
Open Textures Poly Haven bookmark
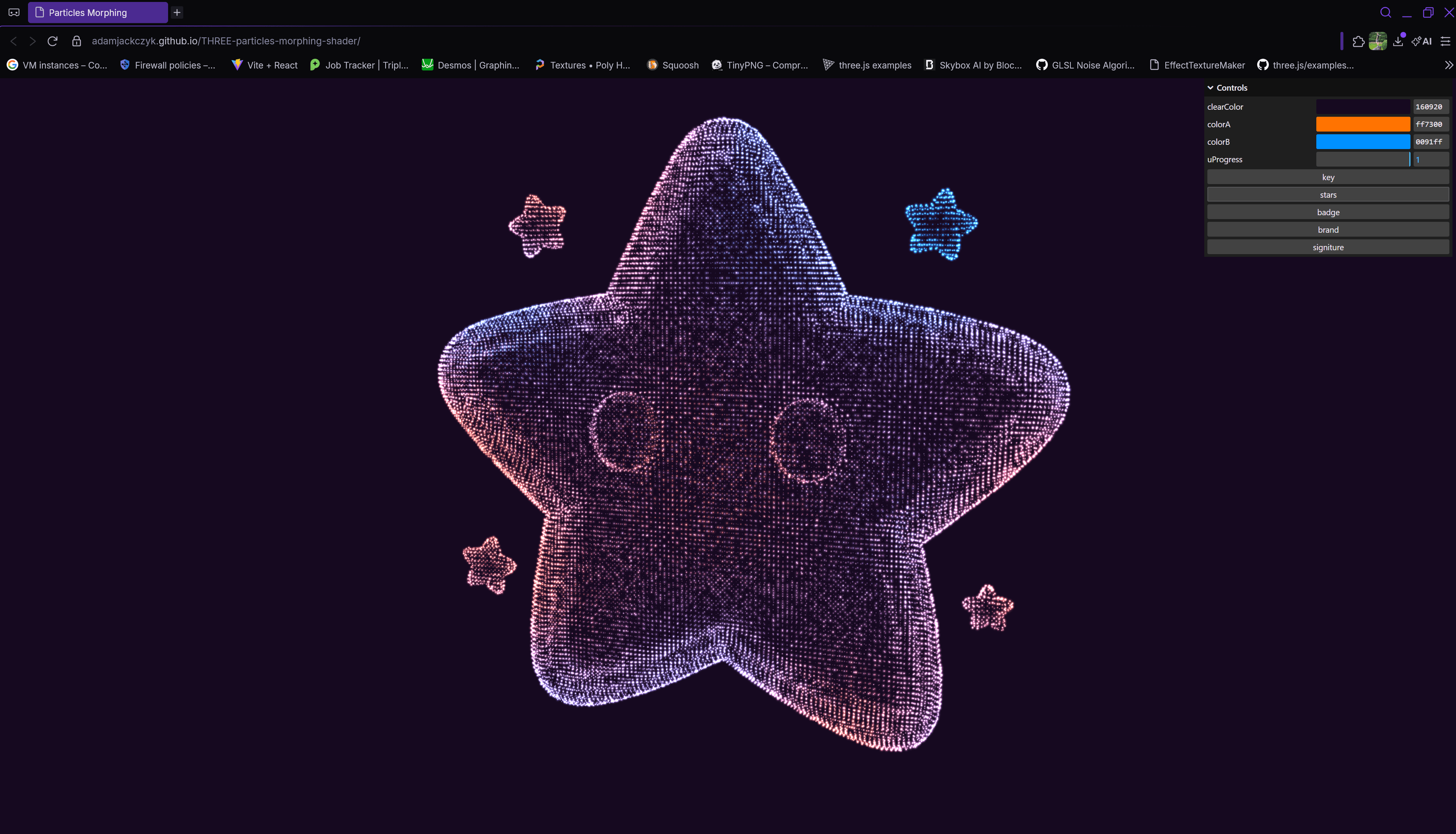click(582, 65)
